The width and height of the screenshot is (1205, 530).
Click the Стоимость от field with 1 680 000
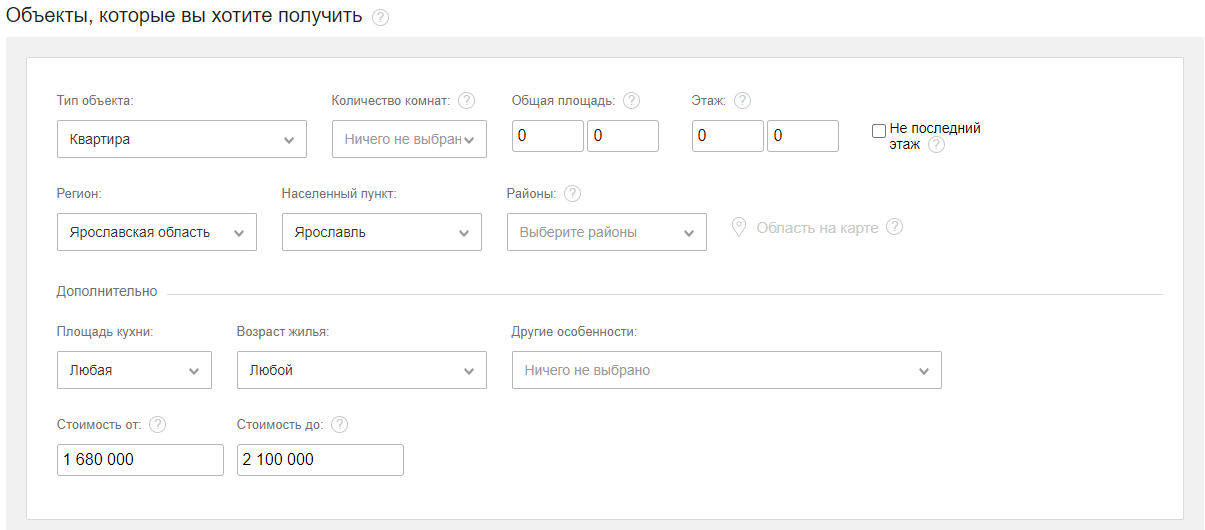coord(140,460)
